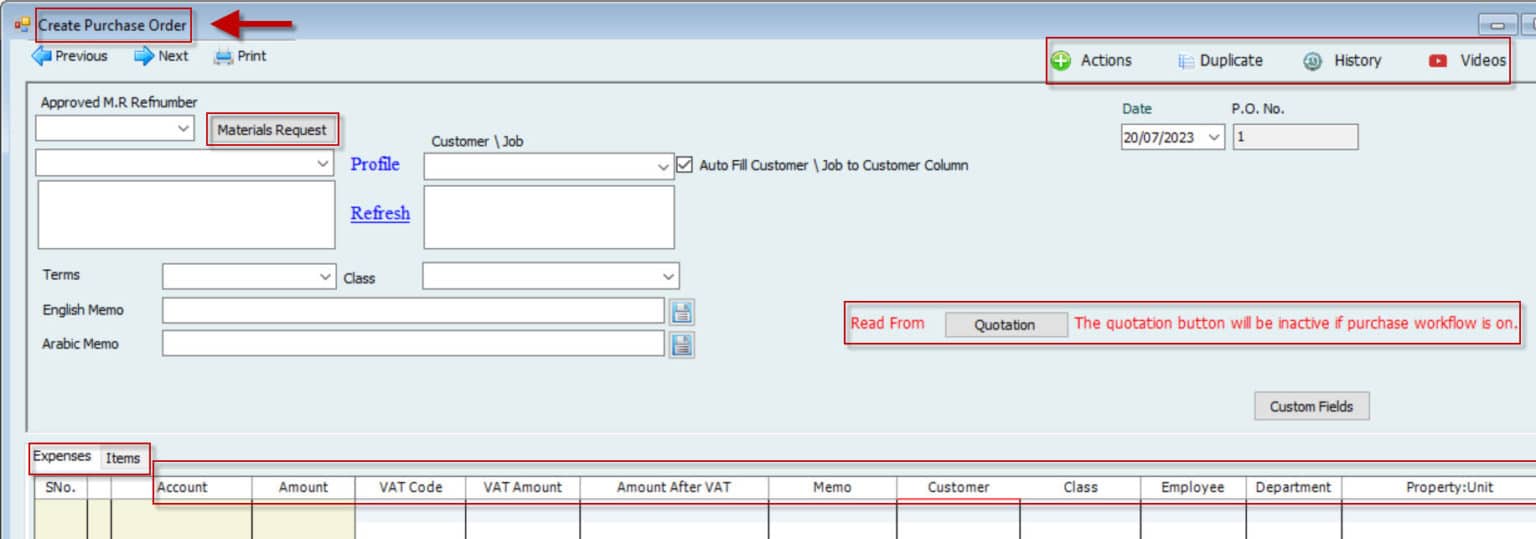Open the History clock icon
Viewport: 1536px width, 539px height.
click(x=1313, y=61)
